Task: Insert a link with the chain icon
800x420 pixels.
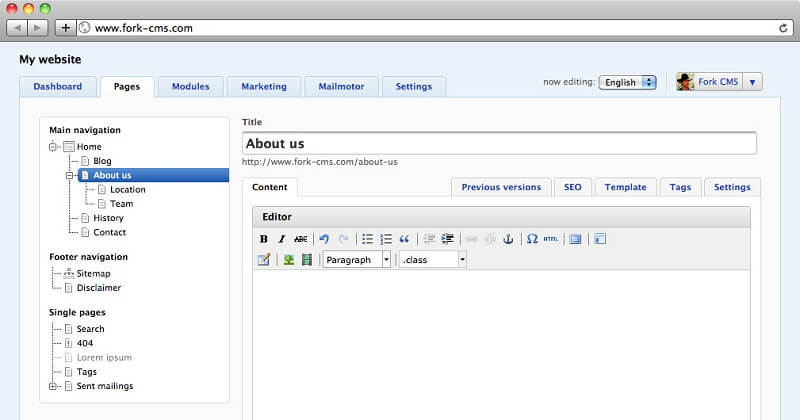Action: 471,239
